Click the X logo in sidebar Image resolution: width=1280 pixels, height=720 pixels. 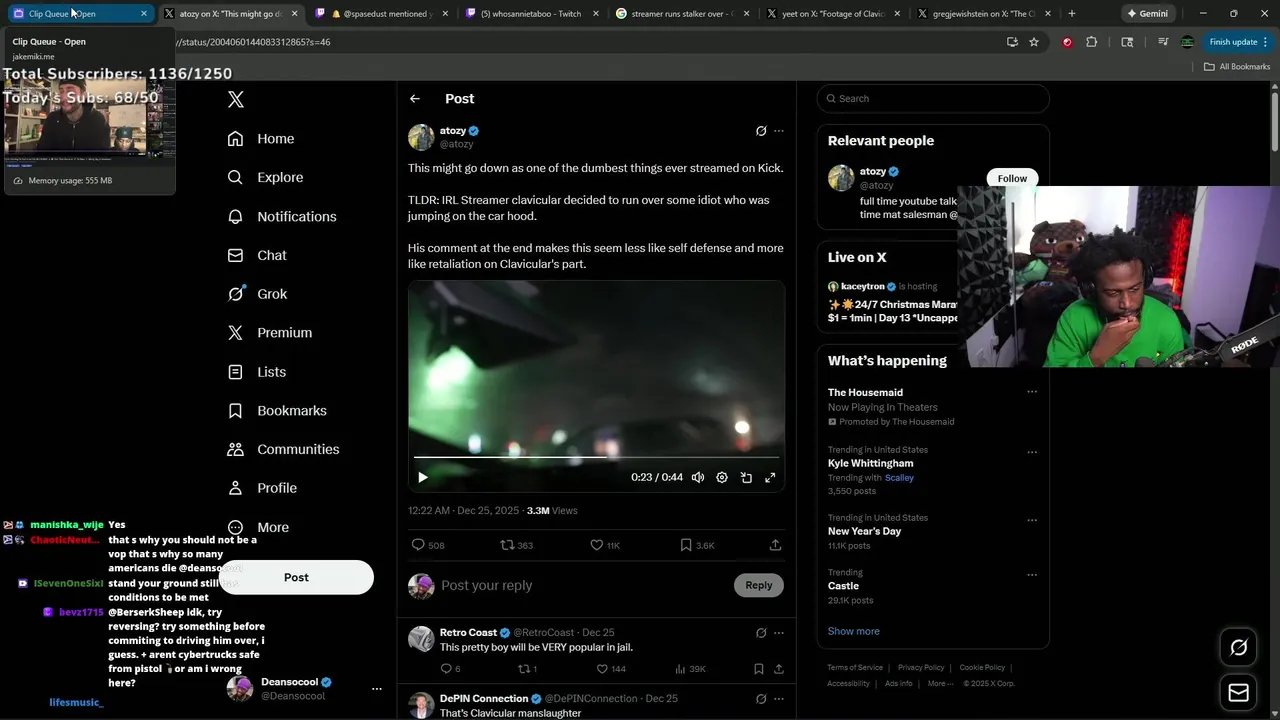click(x=236, y=99)
